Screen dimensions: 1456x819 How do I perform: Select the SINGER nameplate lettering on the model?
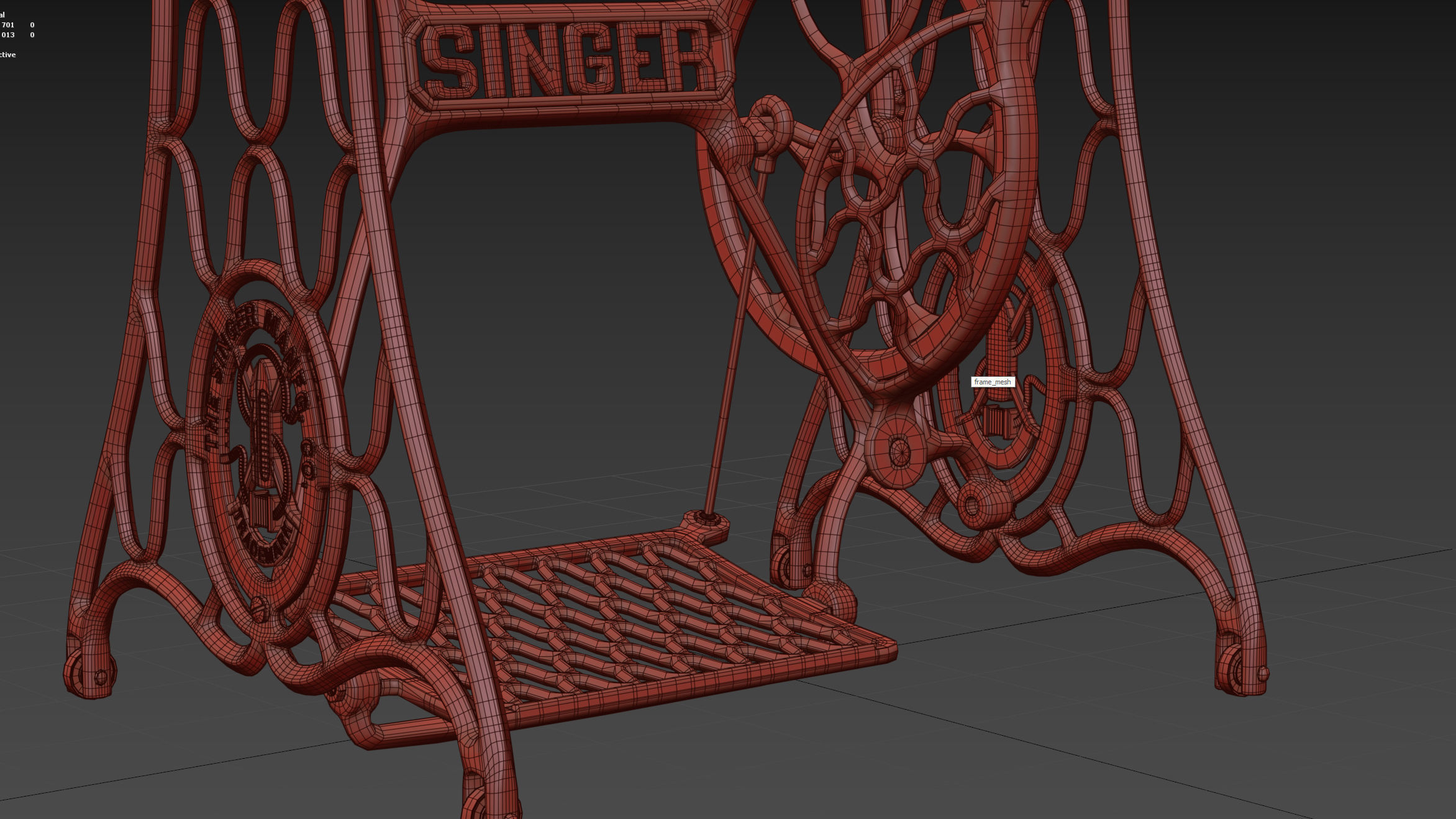[x=568, y=62]
